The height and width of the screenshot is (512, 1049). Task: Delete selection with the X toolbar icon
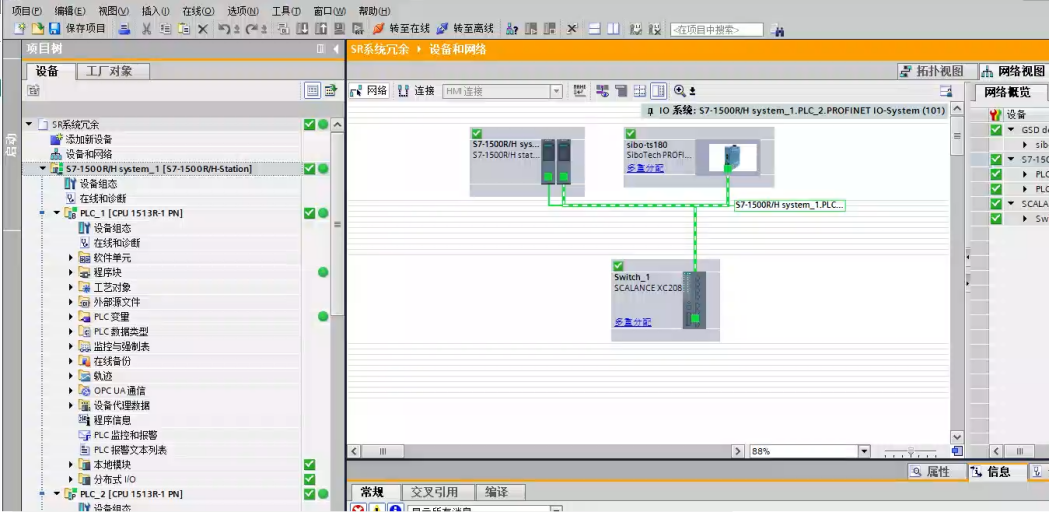(x=202, y=29)
